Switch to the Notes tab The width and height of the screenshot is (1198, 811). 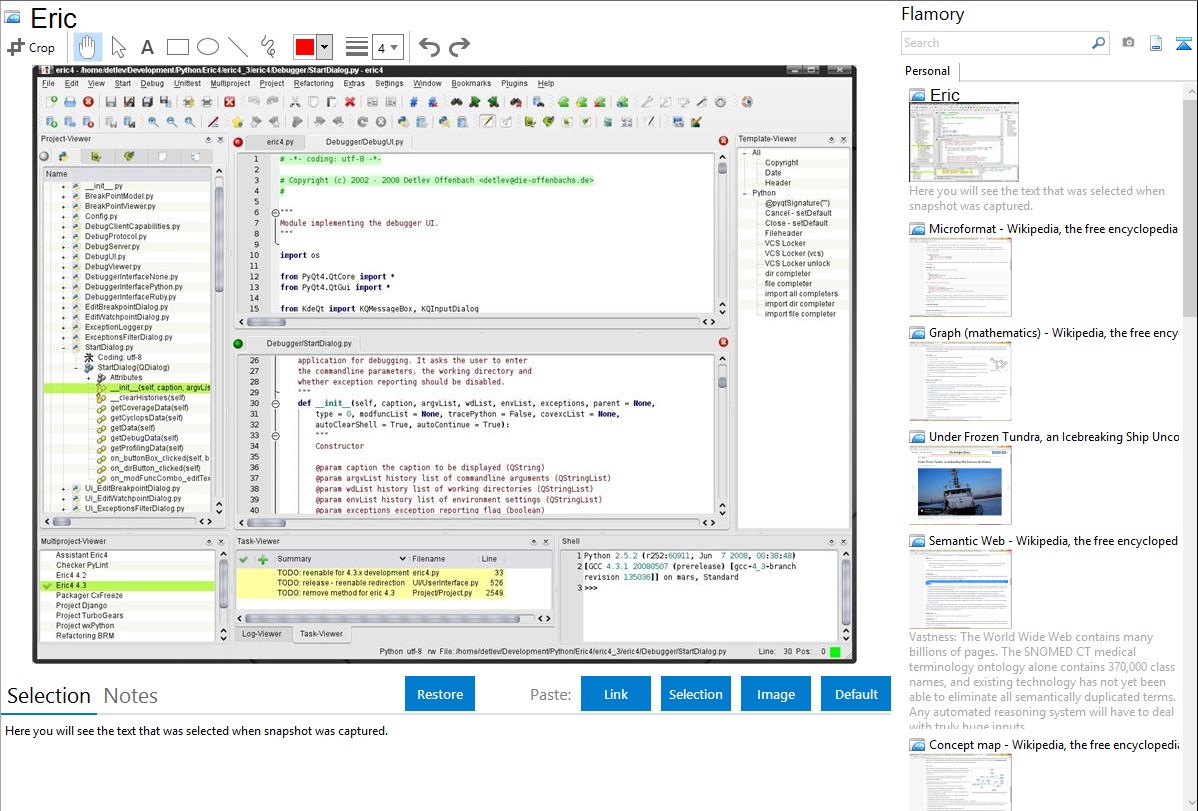[x=131, y=696]
